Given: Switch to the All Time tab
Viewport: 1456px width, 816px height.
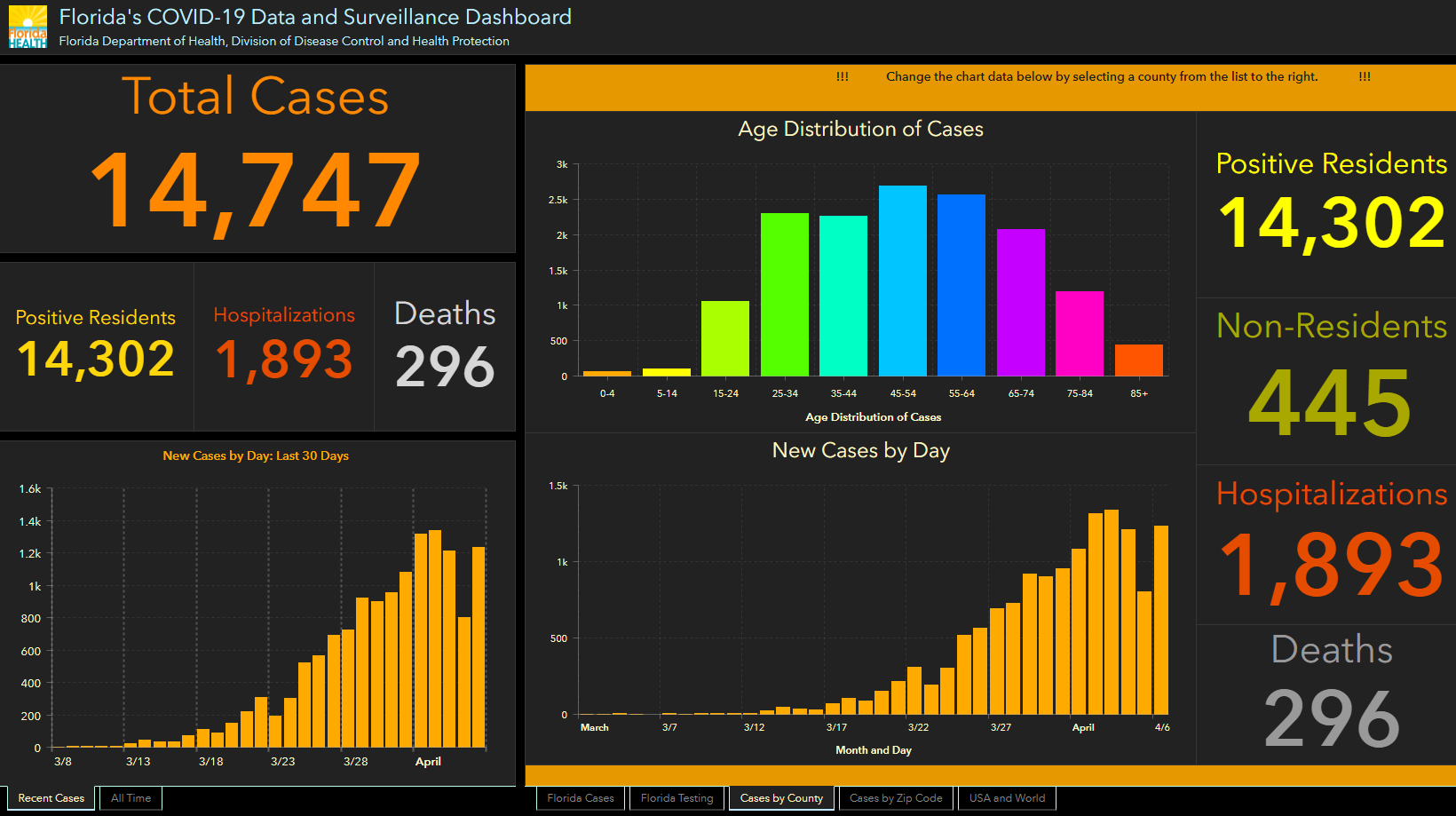Looking at the screenshot, I should click(131, 798).
